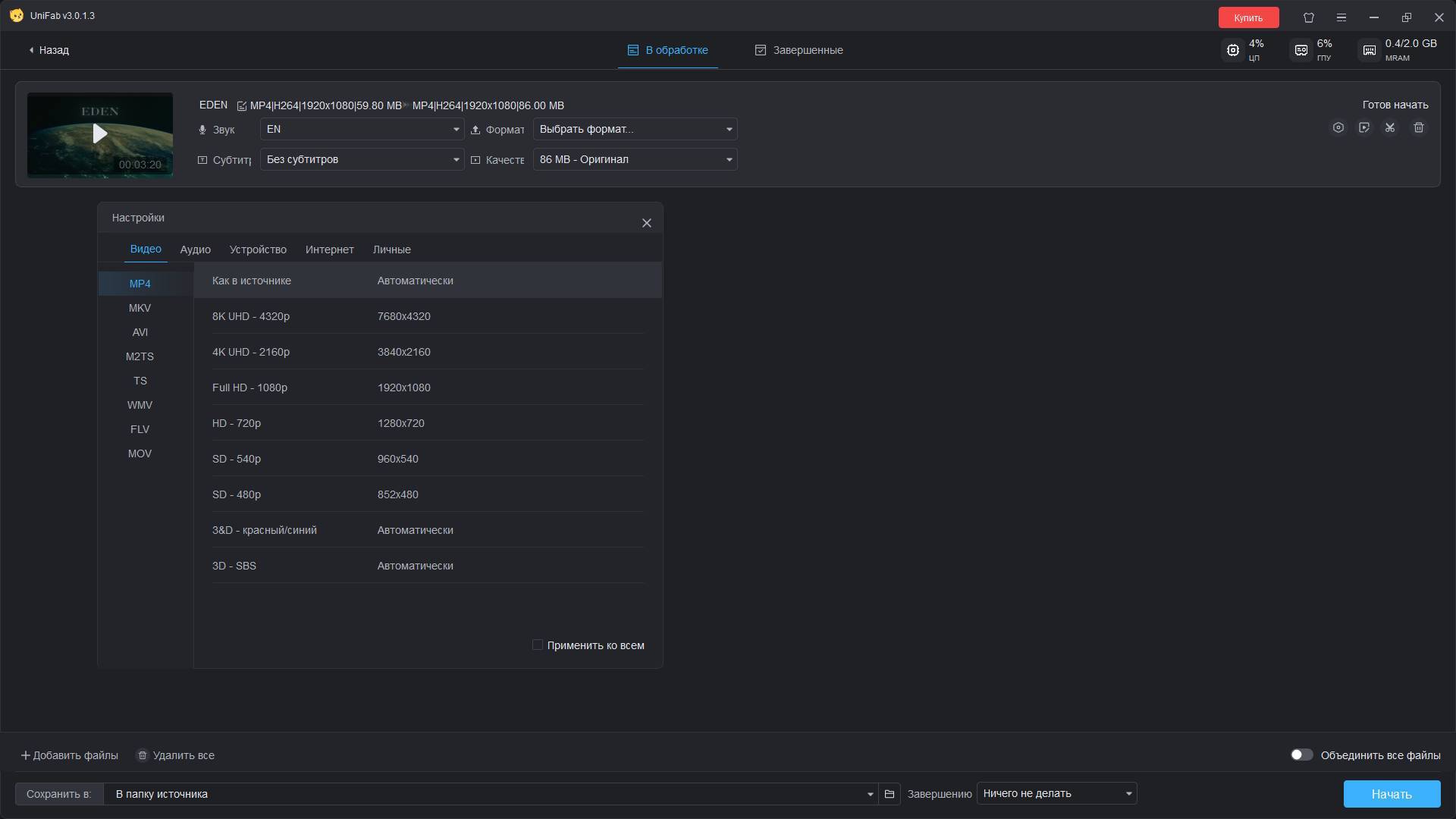
Task: Toggle Объединить все файлы switch
Action: click(1301, 755)
